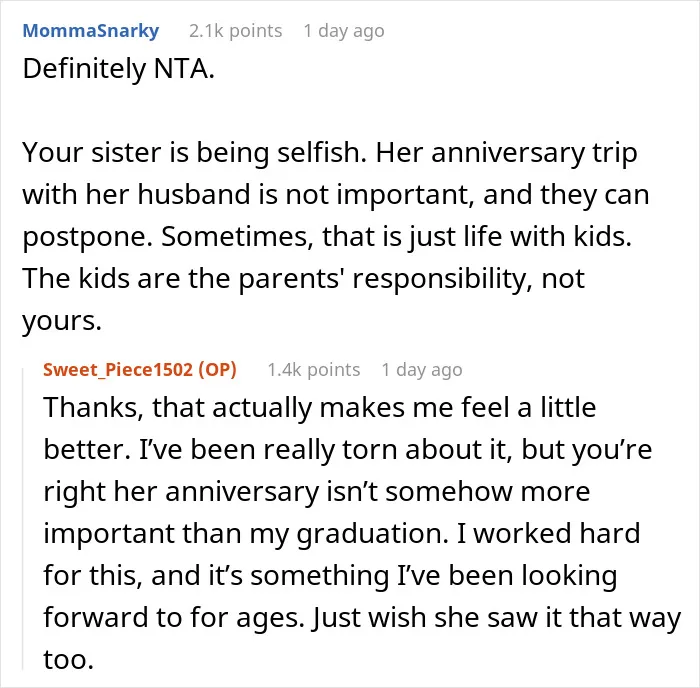Click the 2.1k points score
The height and width of the screenshot is (688, 700).
(x=235, y=31)
